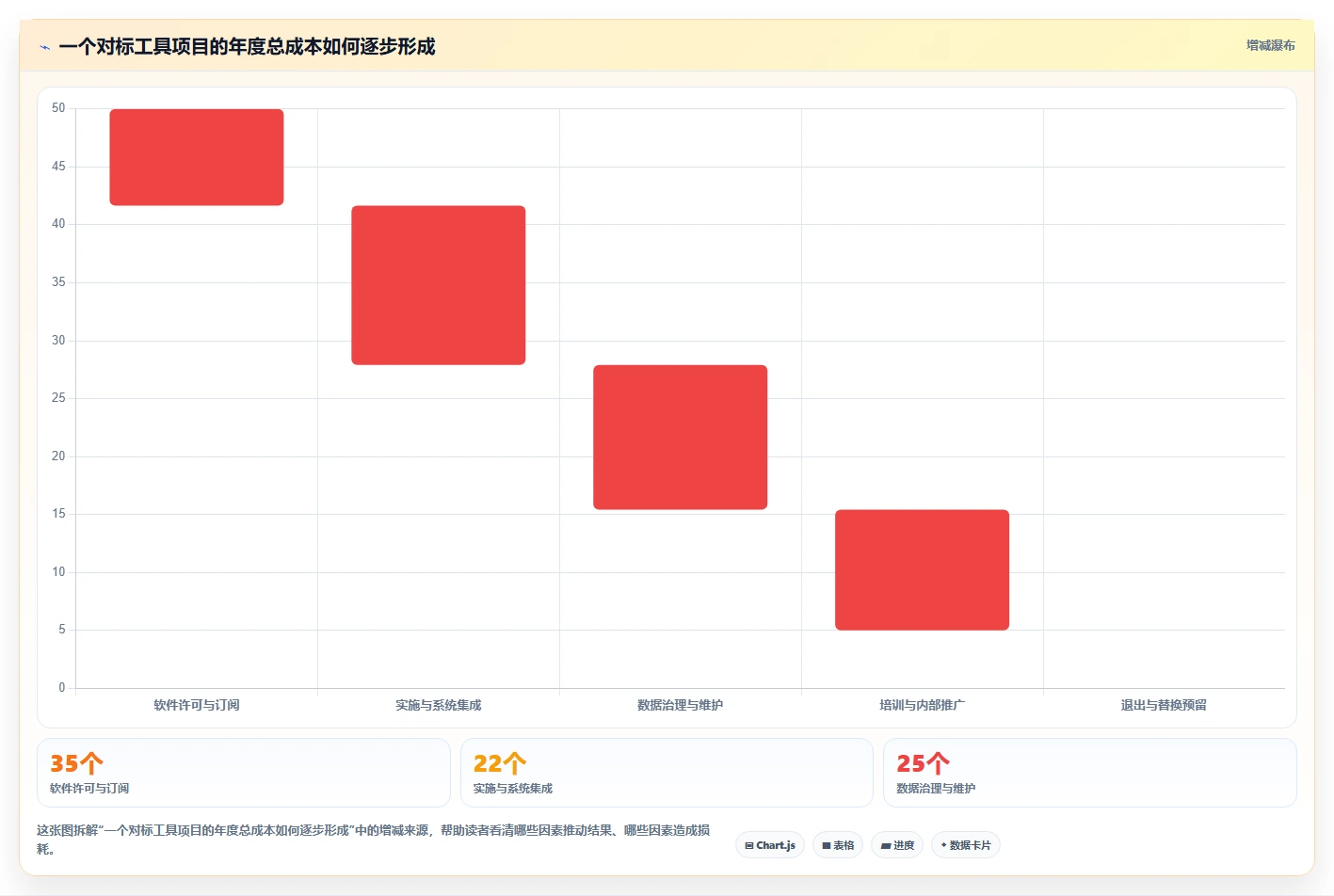Click the y-axis value 0
The image size is (1334, 896).
pos(62,688)
